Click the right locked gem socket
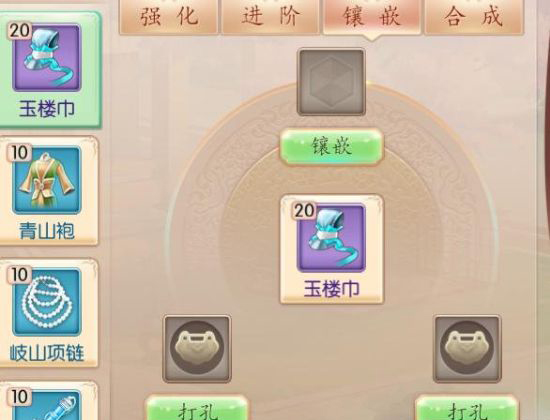The image size is (550, 420). (467, 348)
